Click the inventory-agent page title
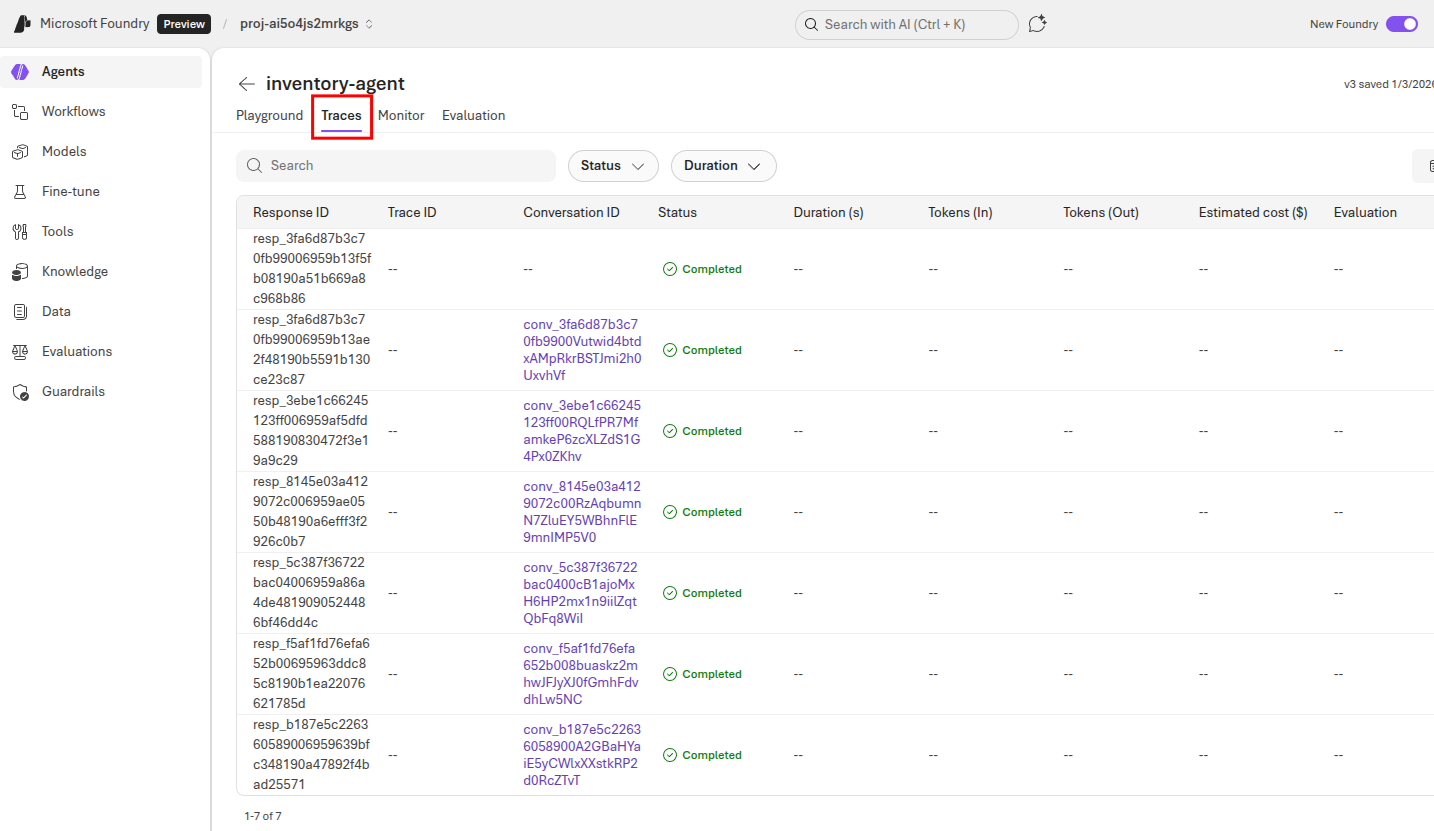The image size is (1434, 831). point(335,84)
